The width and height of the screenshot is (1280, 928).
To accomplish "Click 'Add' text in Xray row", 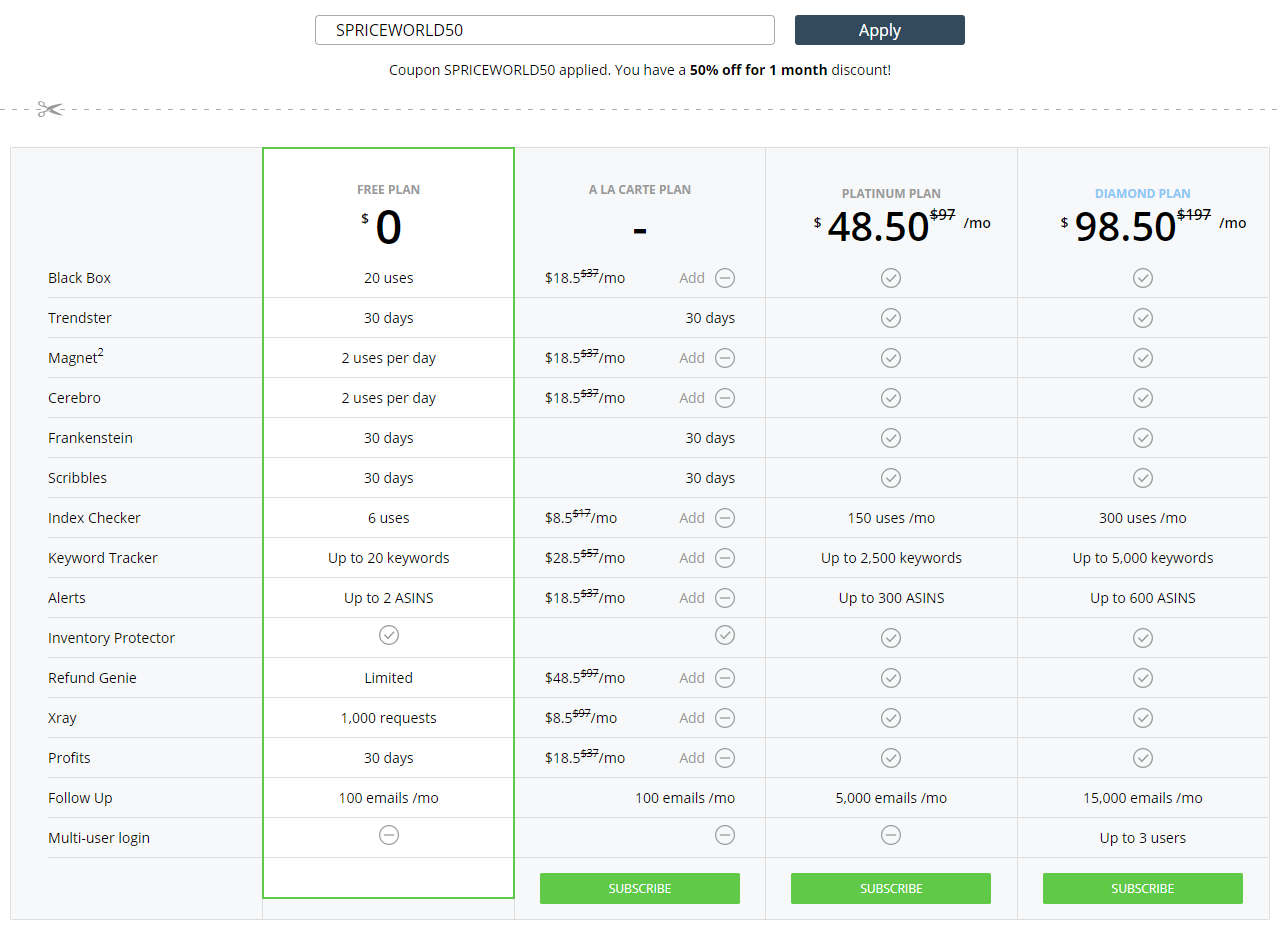I will [692, 718].
